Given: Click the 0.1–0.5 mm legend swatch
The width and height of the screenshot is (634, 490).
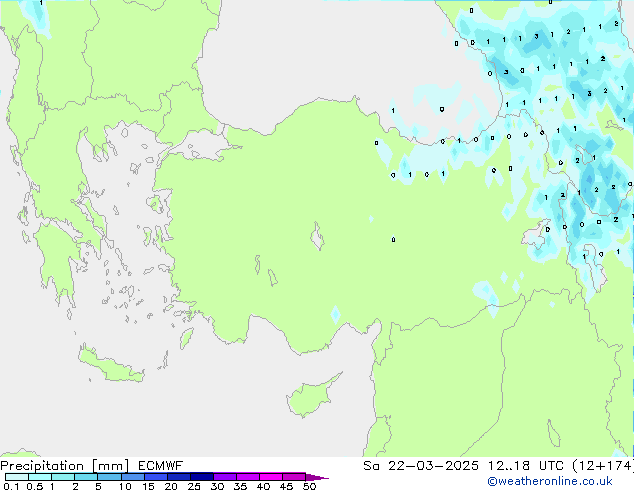Looking at the screenshot, I should (x=17, y=477).
